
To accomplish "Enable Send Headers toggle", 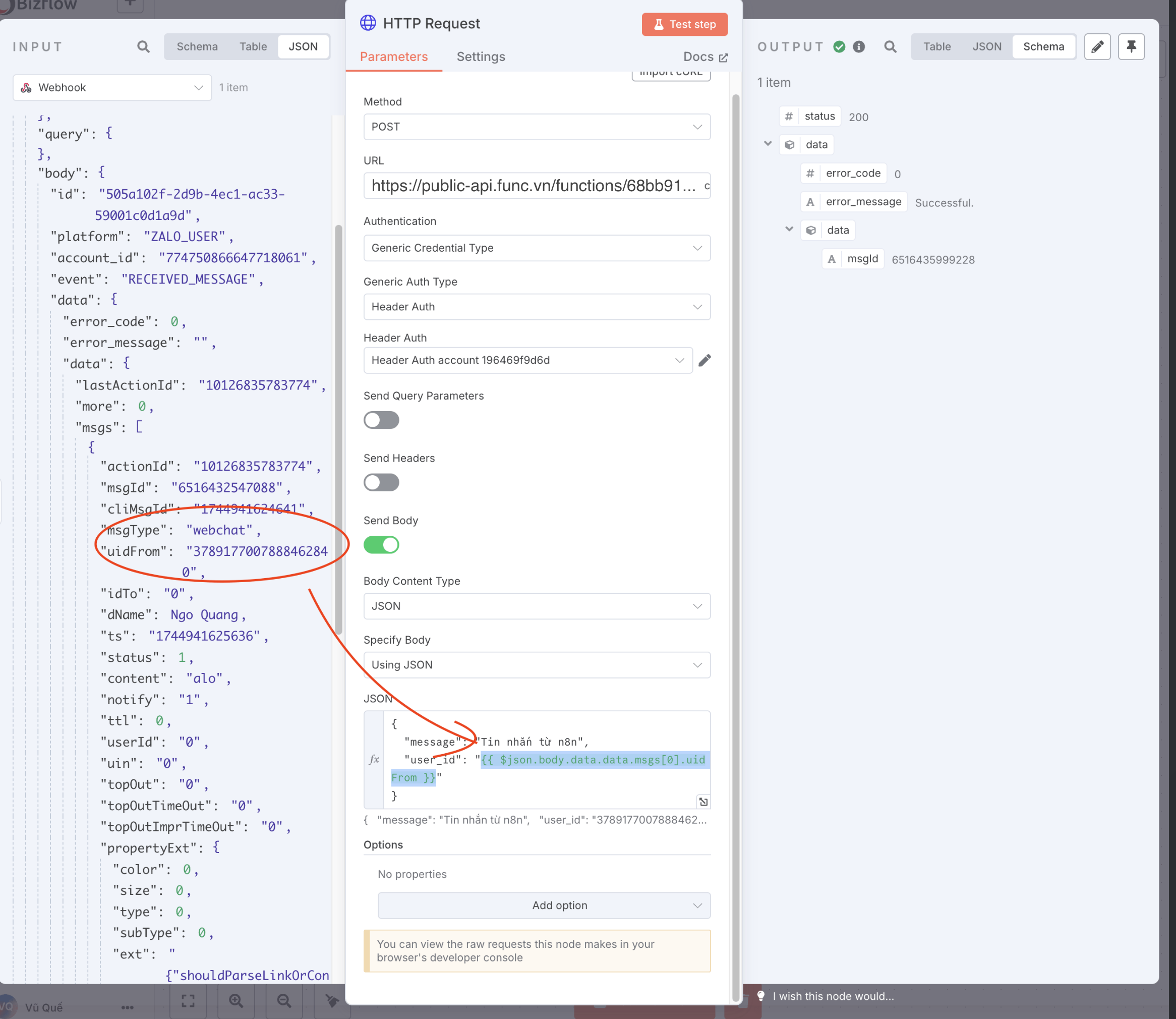I will click(x=381, y=483).
